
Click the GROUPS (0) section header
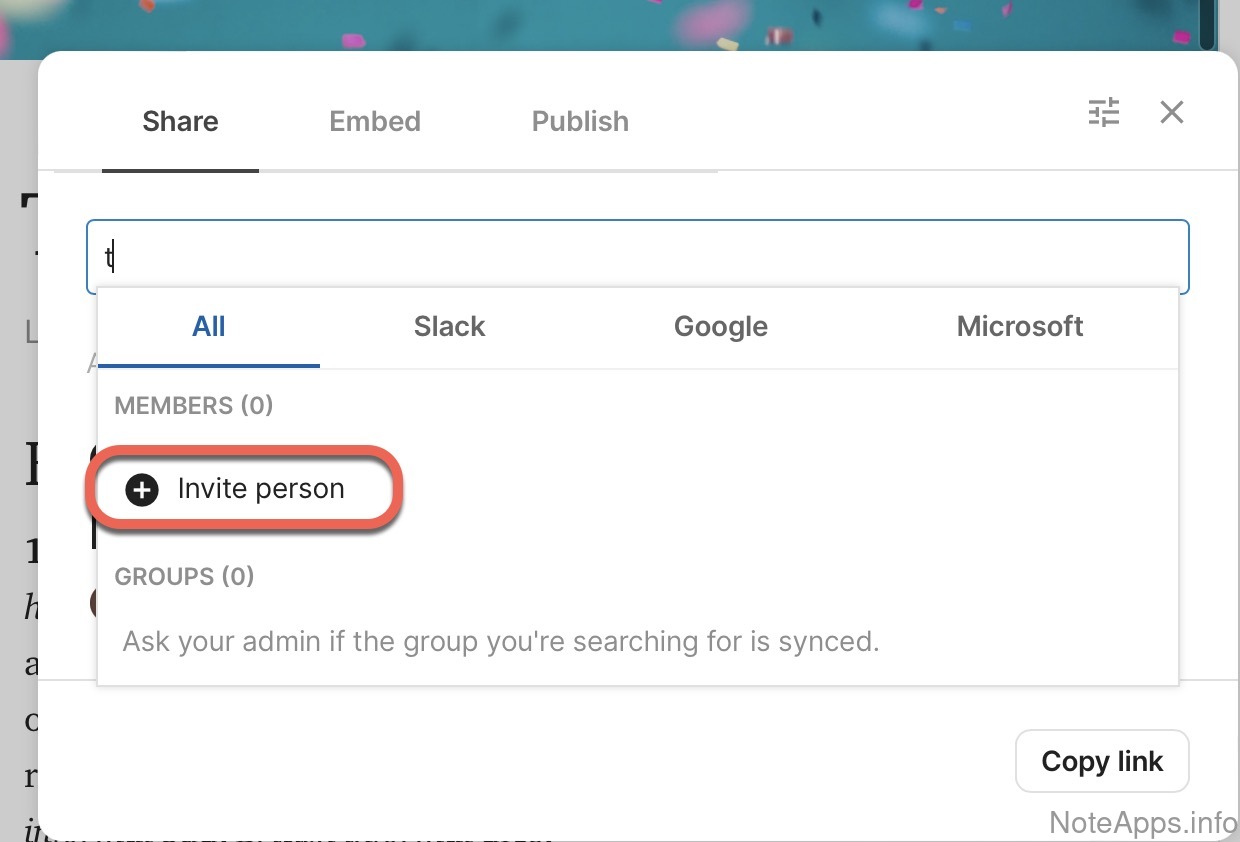coord(184,577)
